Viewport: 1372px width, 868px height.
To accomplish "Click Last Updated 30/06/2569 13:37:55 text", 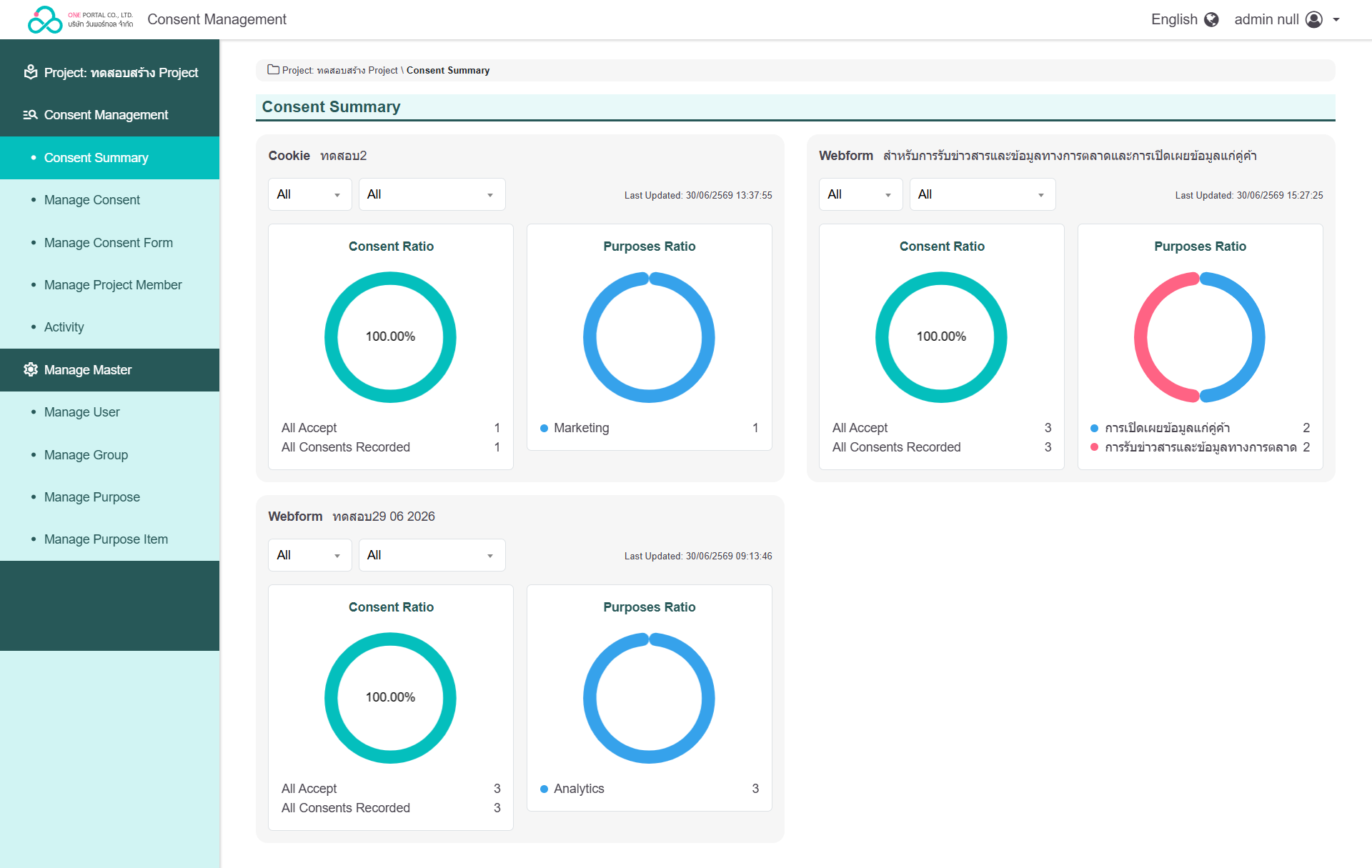I will coord(698,195).
